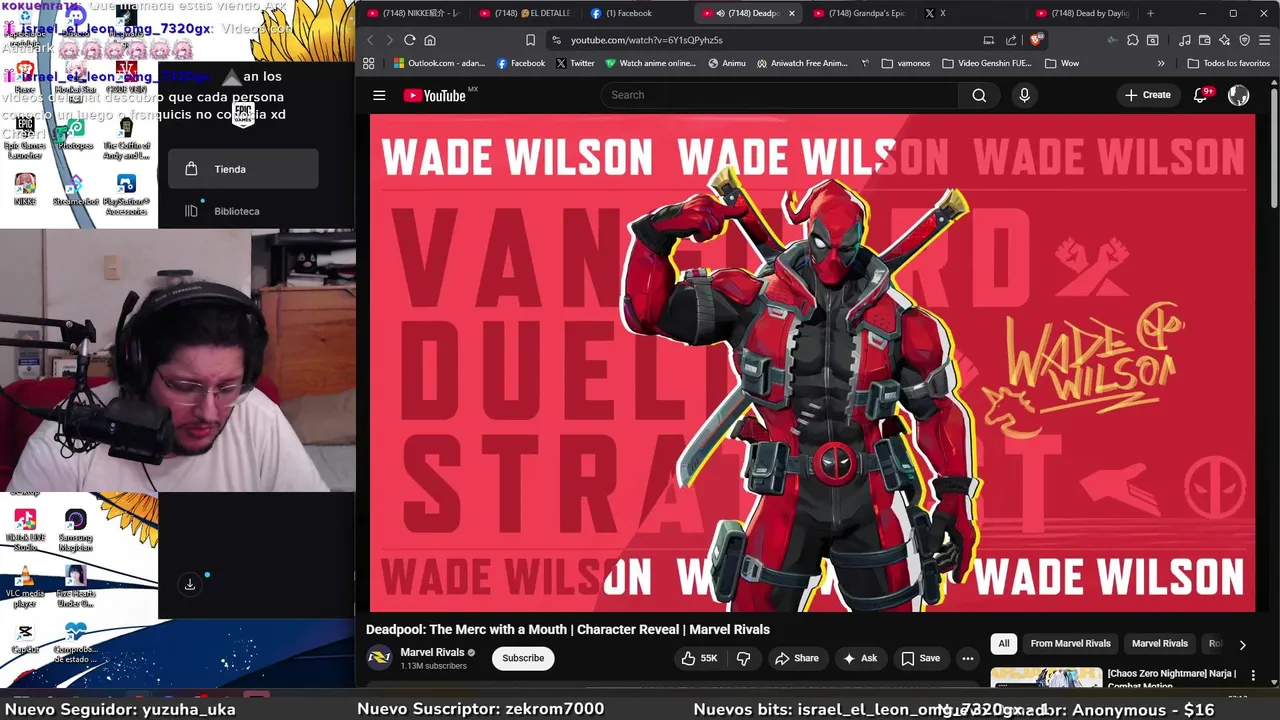Open the Aniwatch Free Anime bookmark

click(802, 63)
